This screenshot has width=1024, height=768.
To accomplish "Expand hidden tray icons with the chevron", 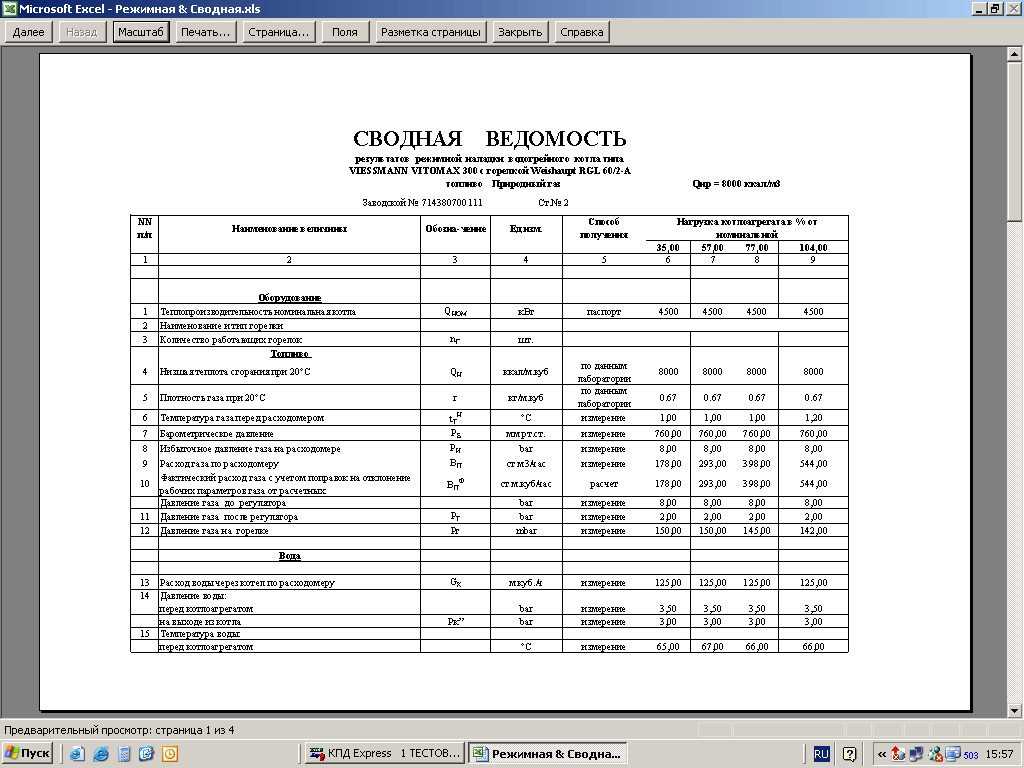I will [x=881, y=754].
